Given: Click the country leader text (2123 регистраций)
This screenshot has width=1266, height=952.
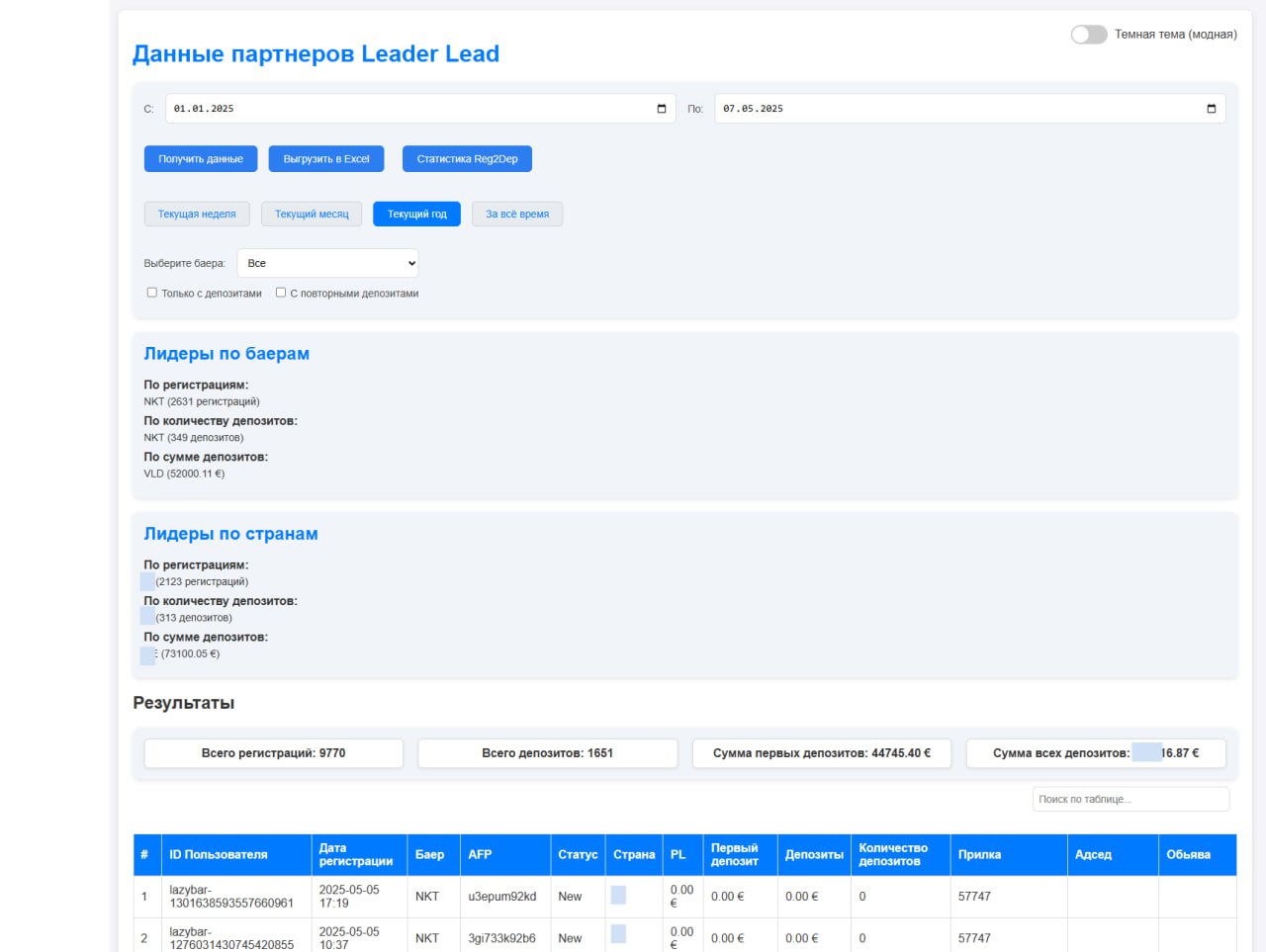Looking at the screenshot, I should (x=202, y=582).
